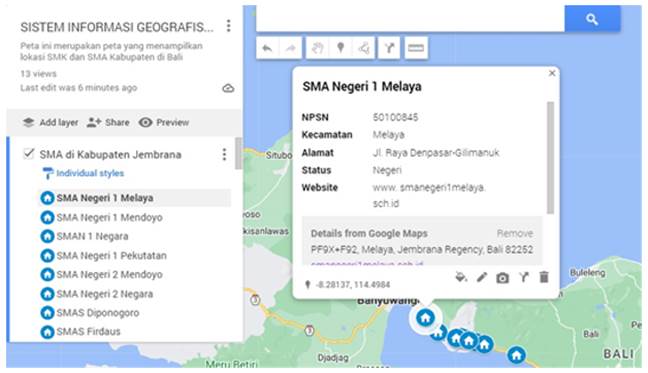
Task: Activate the measure distances ruler tool
Action: 415,48
